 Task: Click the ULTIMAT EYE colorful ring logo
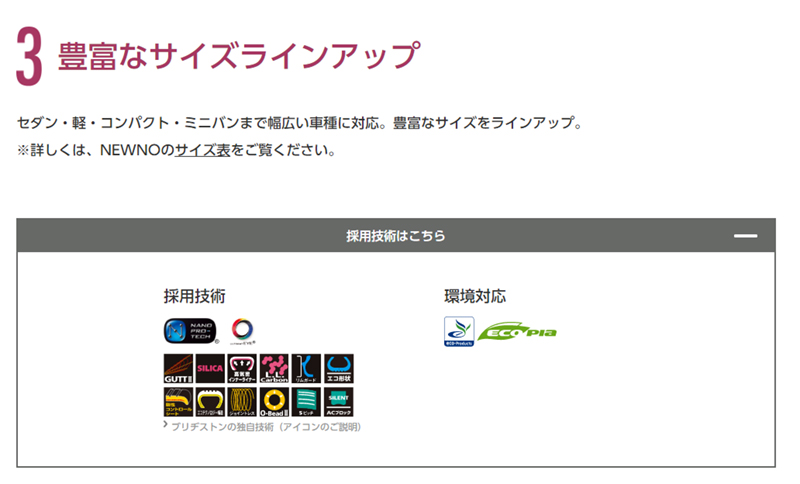pyautogui.click(x=242, y=332)
